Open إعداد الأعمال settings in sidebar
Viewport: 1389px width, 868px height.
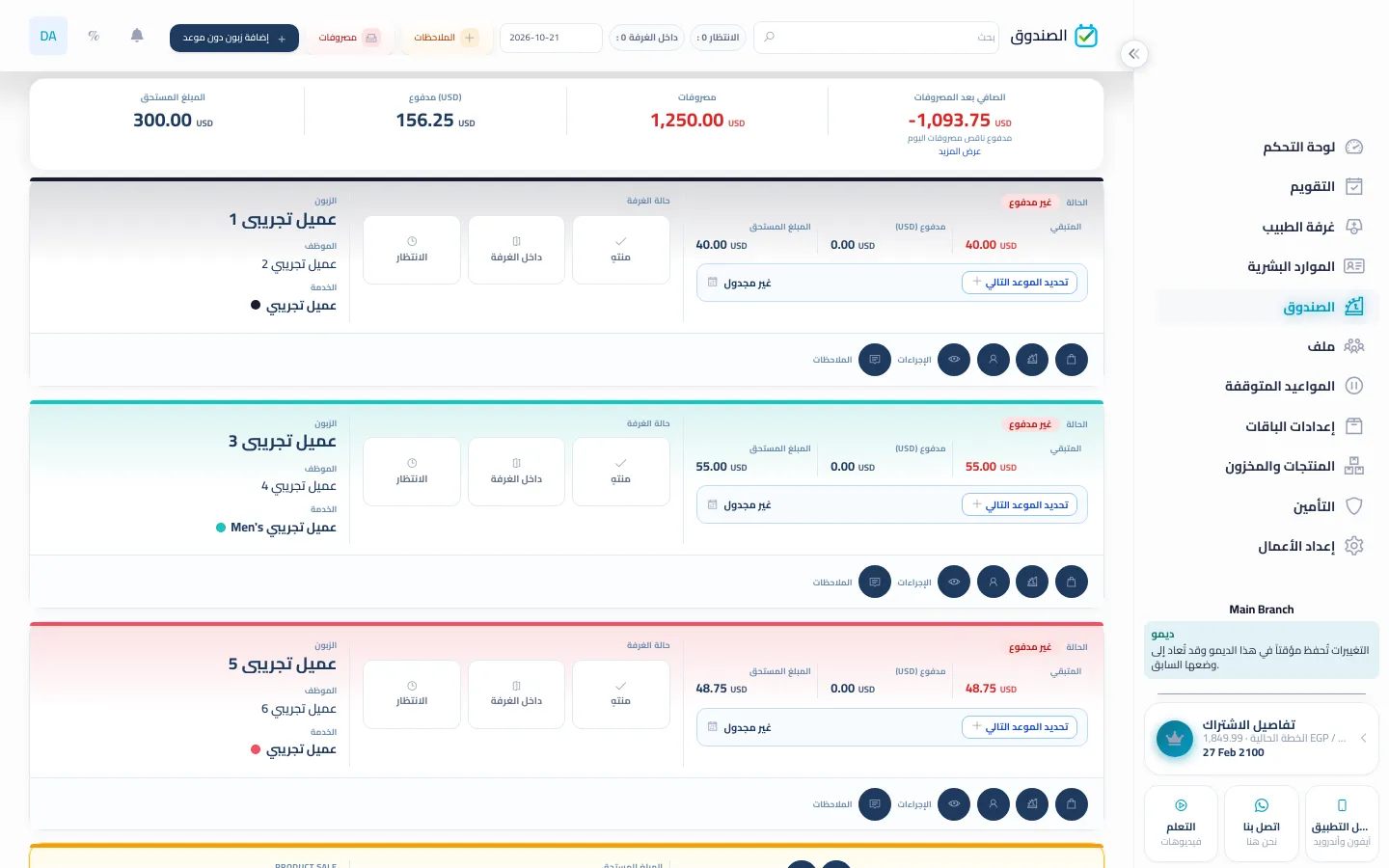point(1267,546)
